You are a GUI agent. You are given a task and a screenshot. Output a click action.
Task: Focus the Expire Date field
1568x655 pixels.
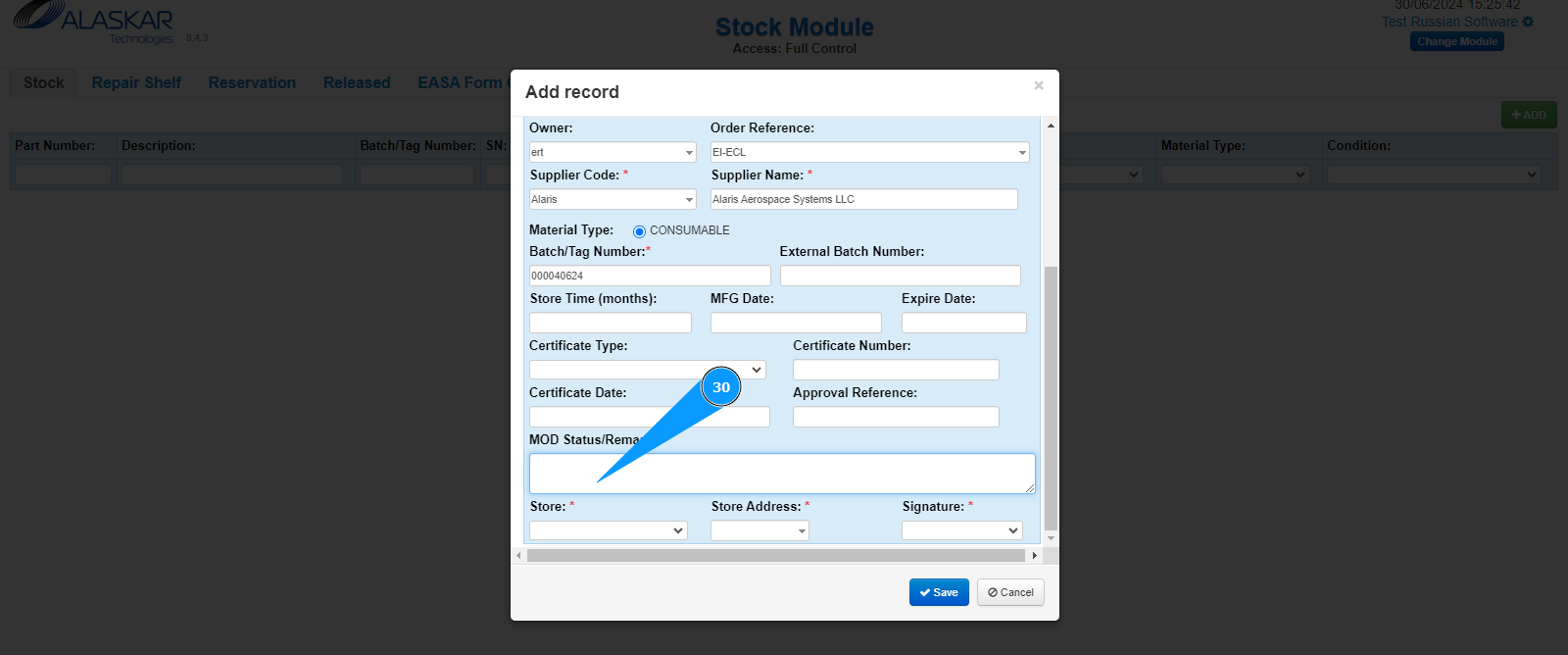tap(963, 323)
